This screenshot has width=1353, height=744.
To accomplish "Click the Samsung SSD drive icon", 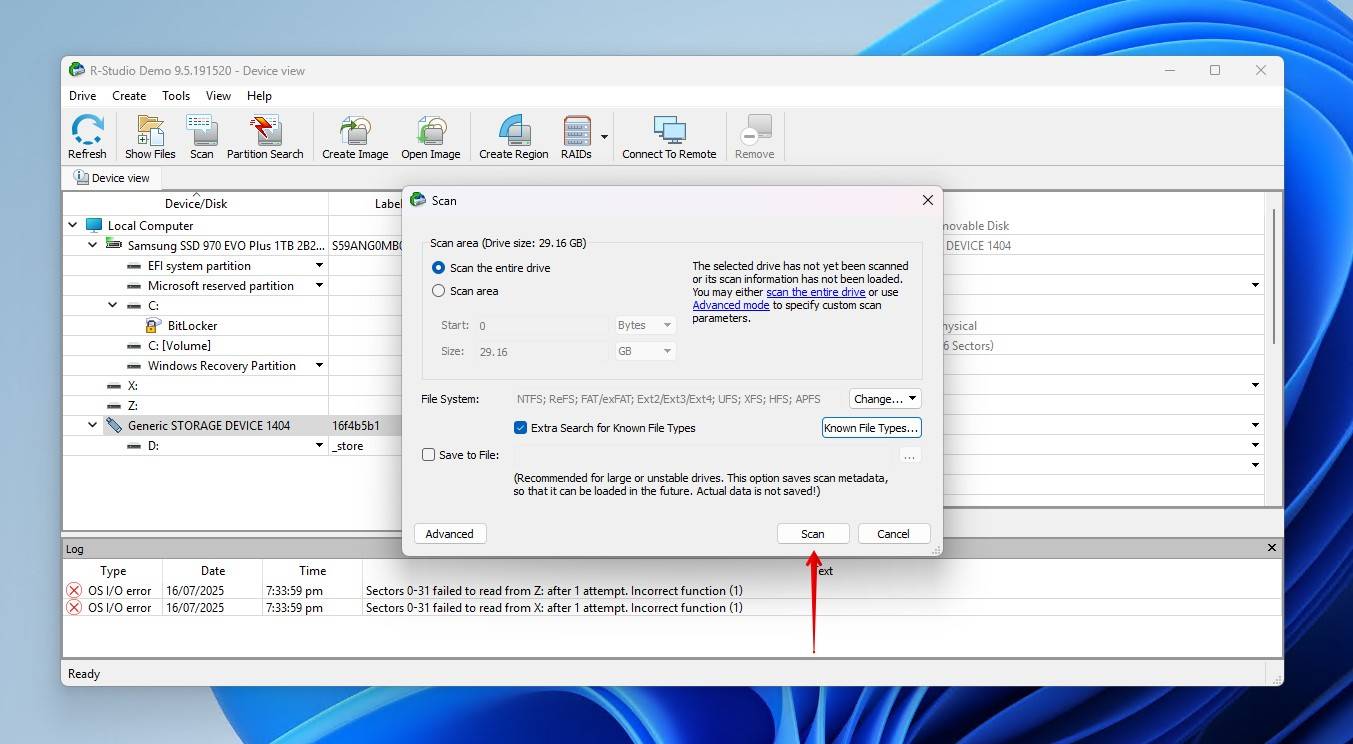I will click(114, 245).
